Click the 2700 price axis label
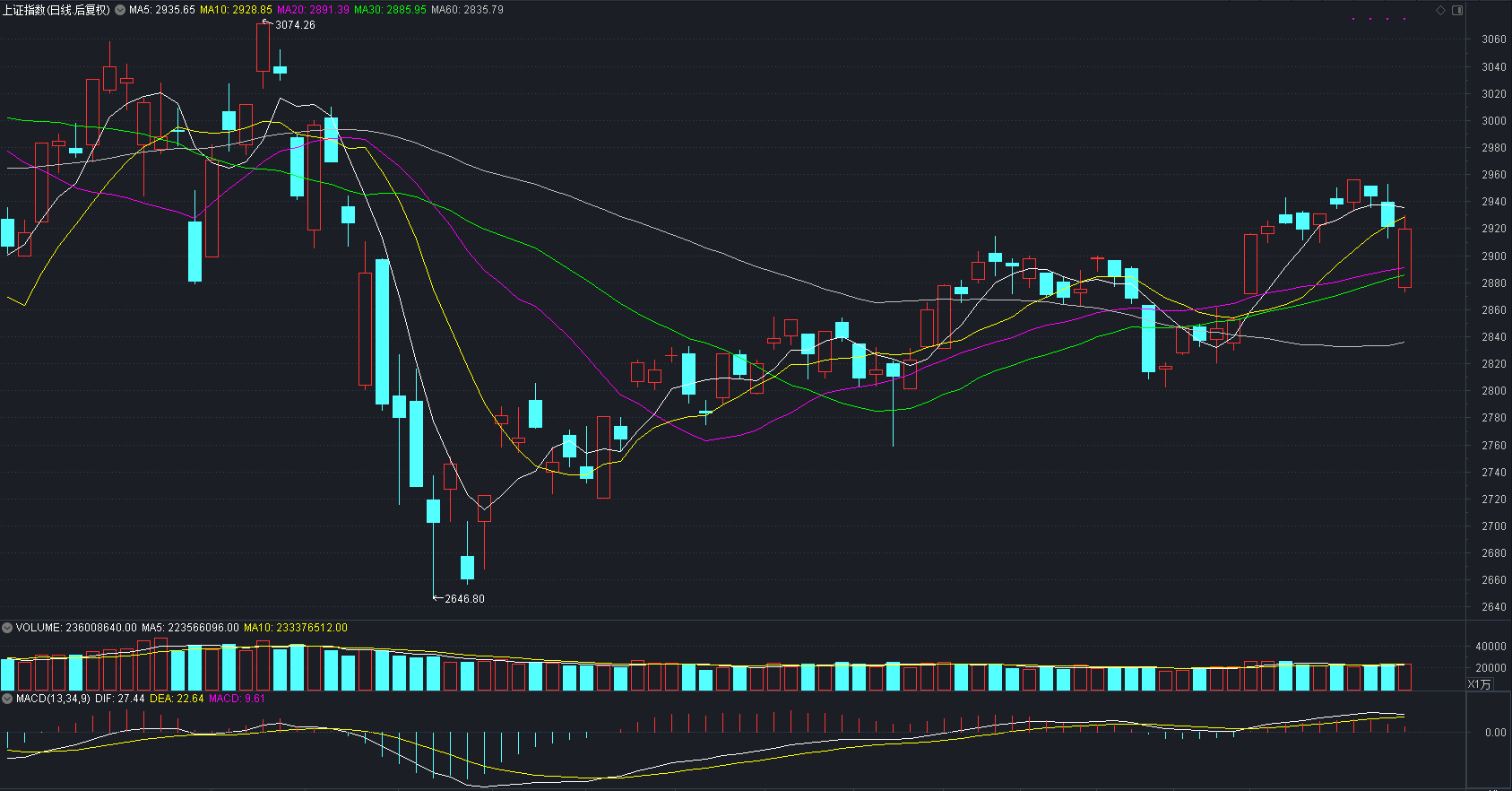This screenshot has height=791, width=1512. (x=1494, y=526)
